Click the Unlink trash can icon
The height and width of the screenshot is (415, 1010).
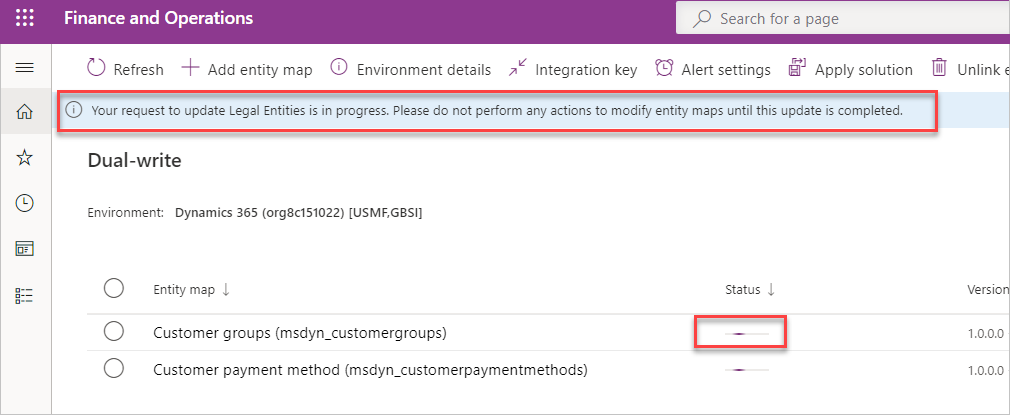point(940,68)
